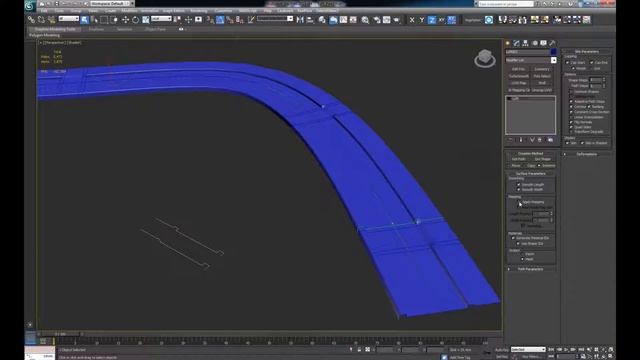This screenshot has width=640, height=360.
Task: Open the Modifier List dropdown
Action: coord(531,60)
